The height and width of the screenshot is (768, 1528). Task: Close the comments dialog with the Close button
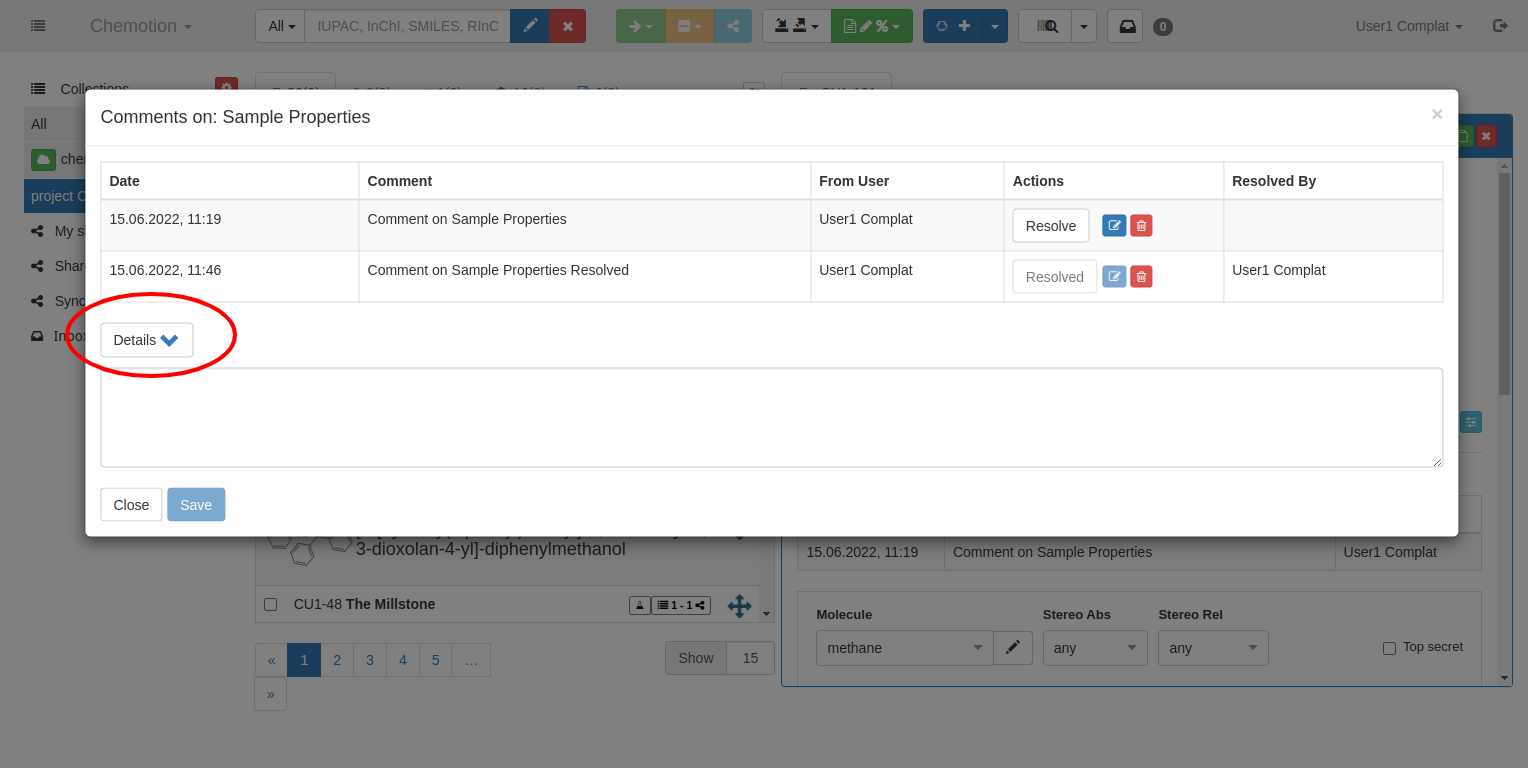tap(131, 505)
